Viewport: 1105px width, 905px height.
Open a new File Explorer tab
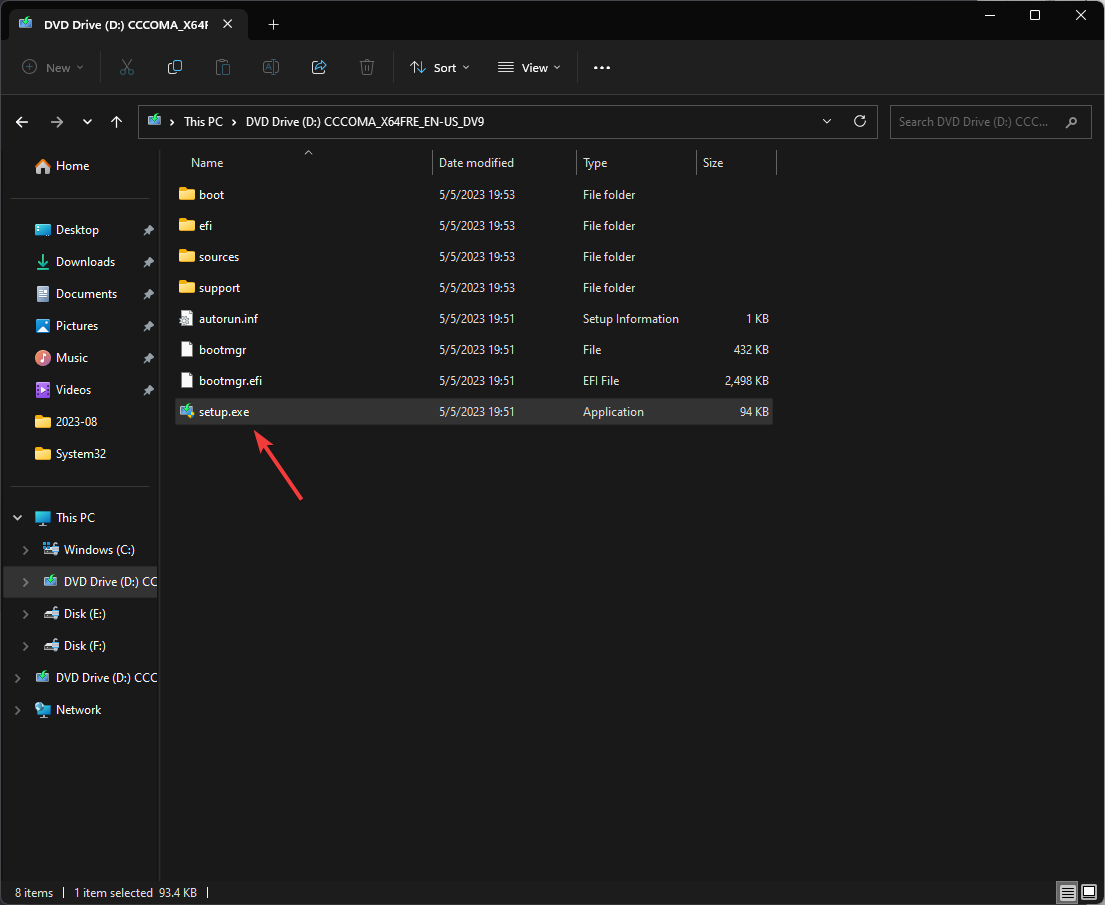pos(273,24)
